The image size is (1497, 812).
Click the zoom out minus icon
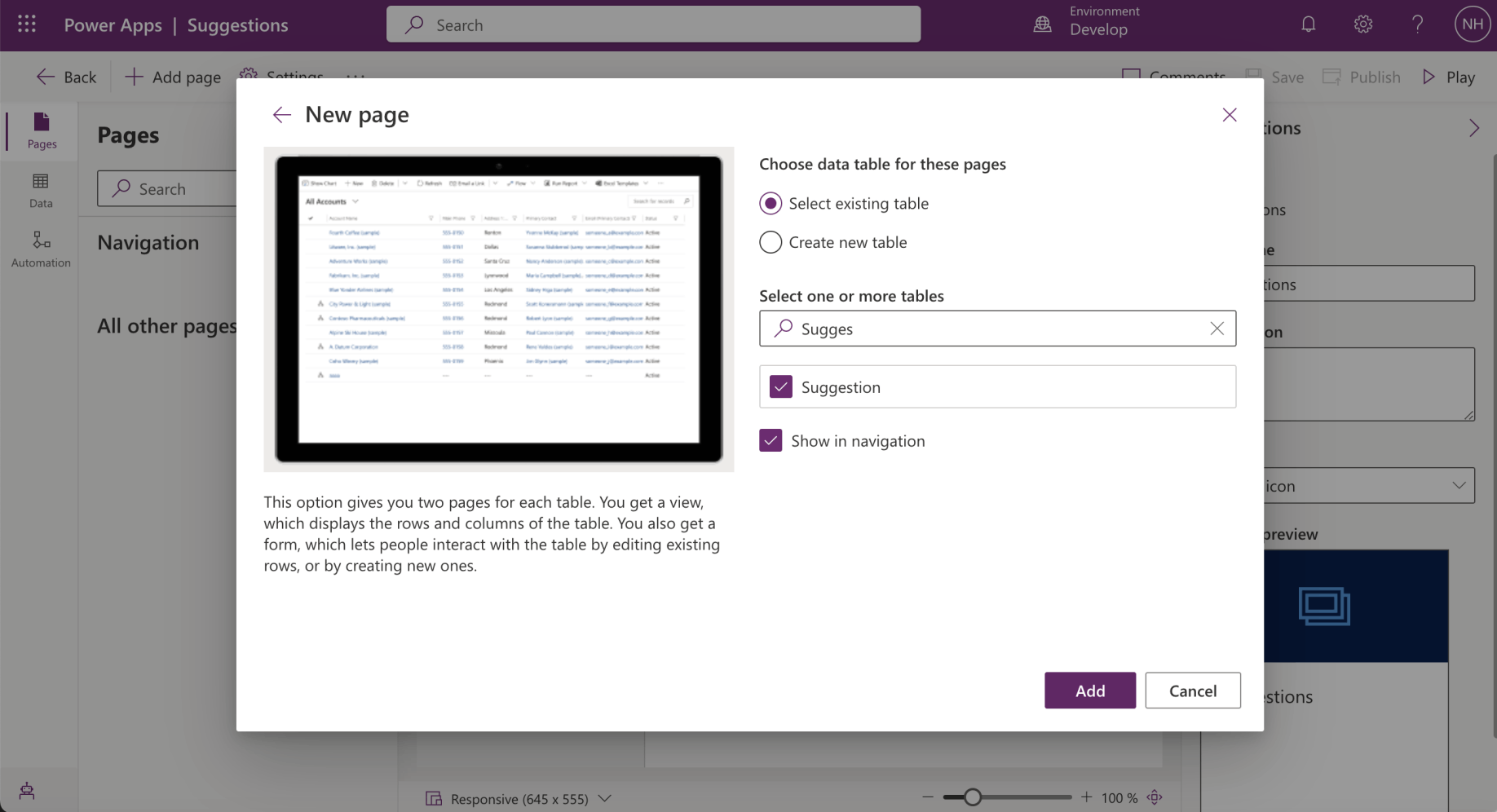(x=928, y=797)
